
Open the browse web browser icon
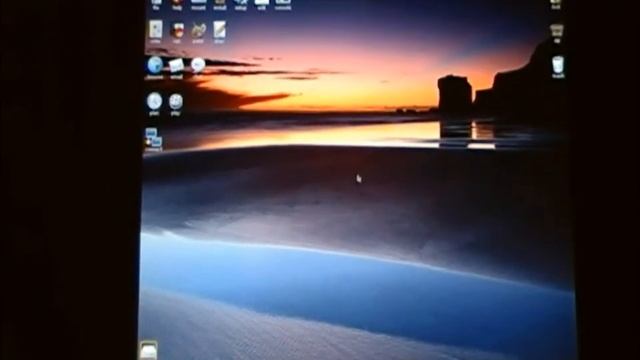(155, 67)
